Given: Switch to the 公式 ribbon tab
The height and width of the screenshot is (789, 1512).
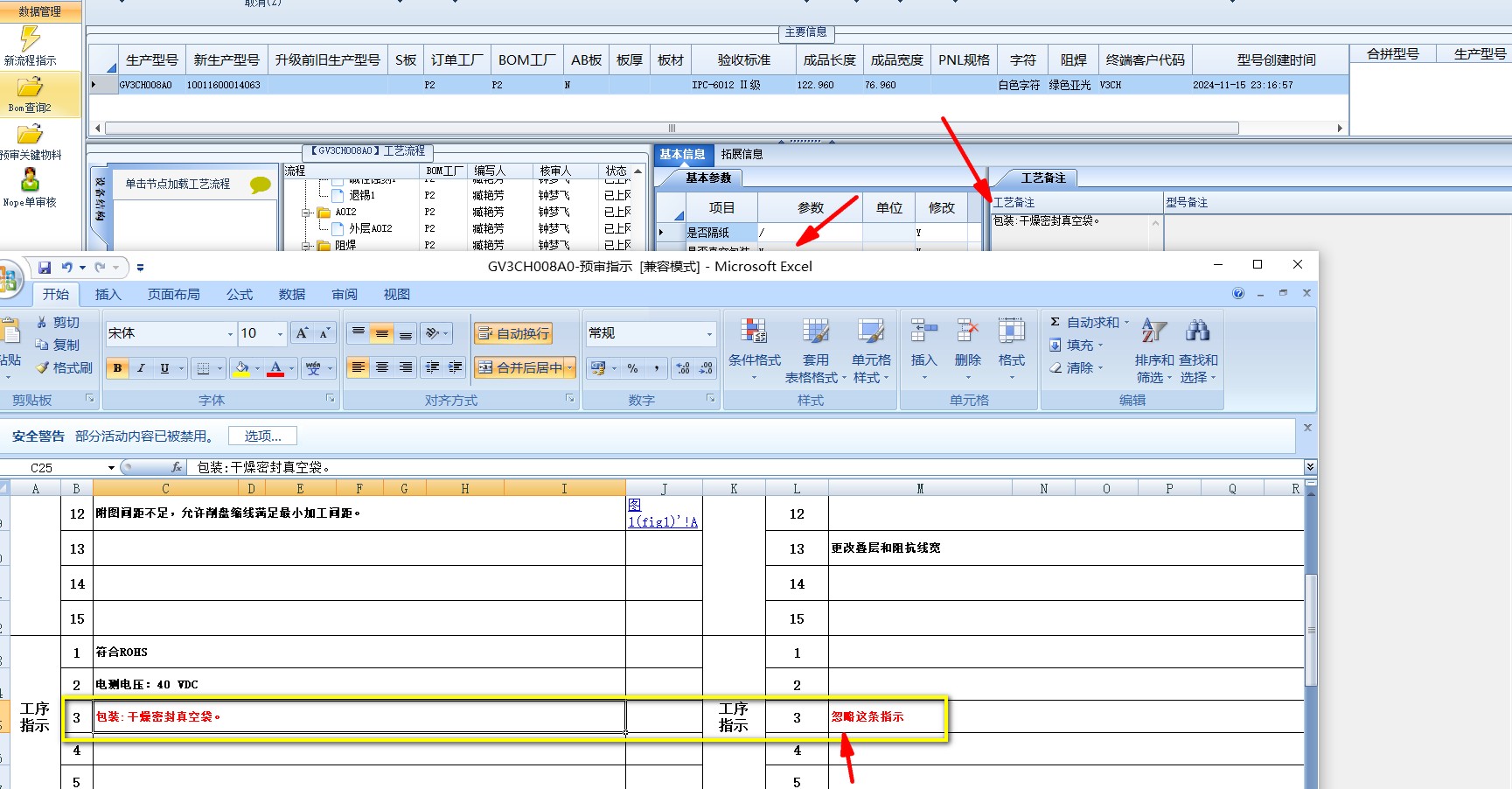Looking at the screenshot, I should [240, 295].
